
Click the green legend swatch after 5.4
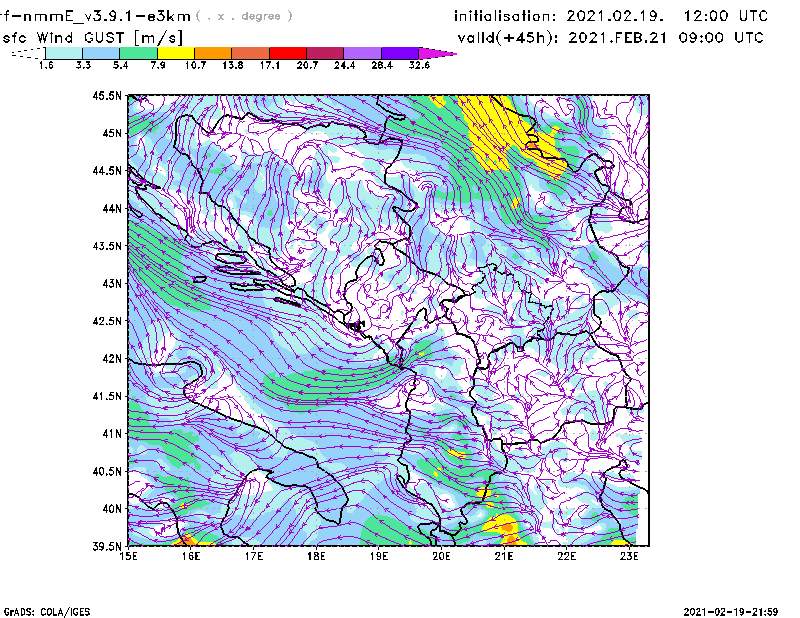point(139,53)
